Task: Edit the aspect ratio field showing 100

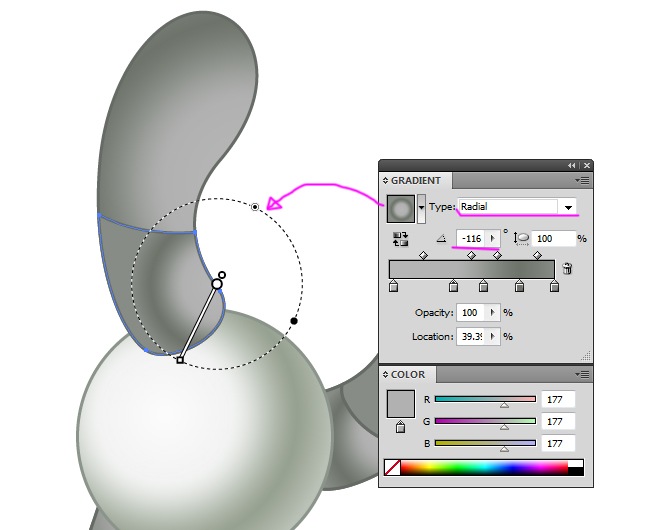Action: (553, 239)
